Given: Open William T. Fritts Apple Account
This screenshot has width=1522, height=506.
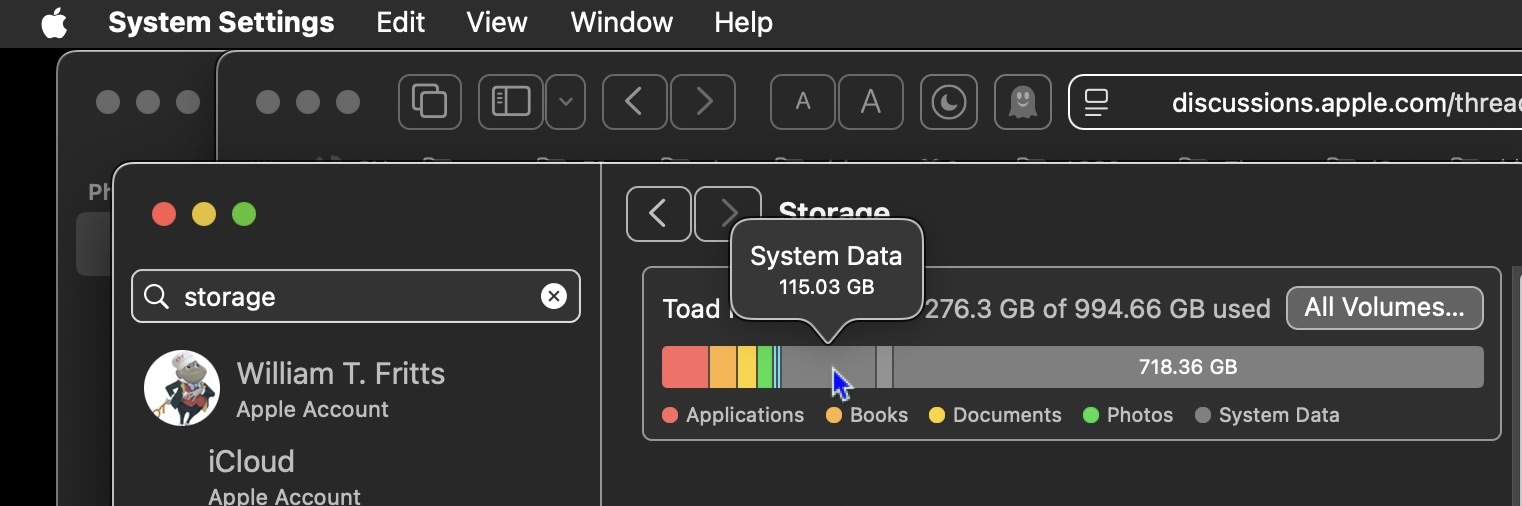Looking at the screenshot, I should click(x=340, y=389).
